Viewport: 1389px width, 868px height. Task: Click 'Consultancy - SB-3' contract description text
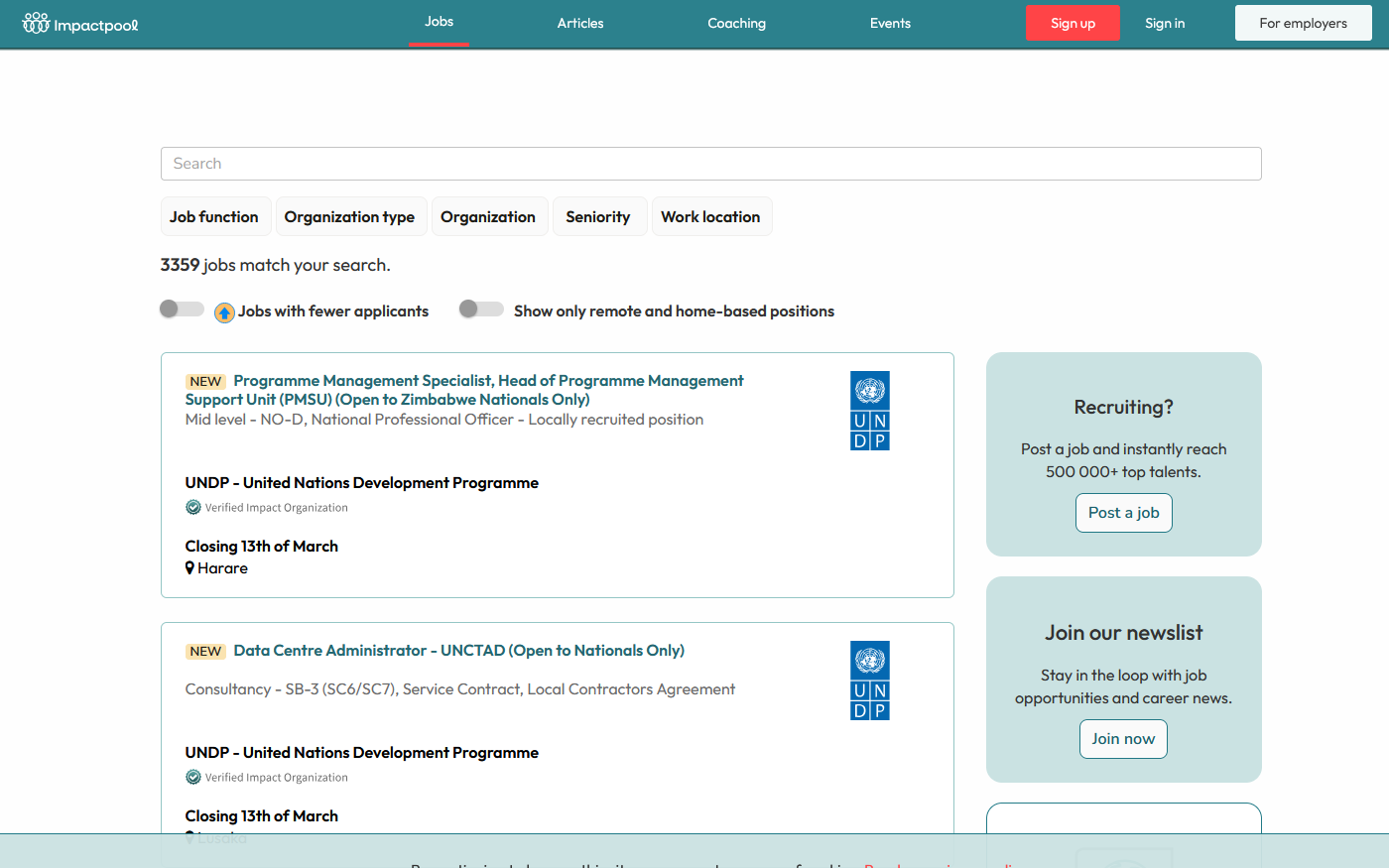tap(460, 689)
